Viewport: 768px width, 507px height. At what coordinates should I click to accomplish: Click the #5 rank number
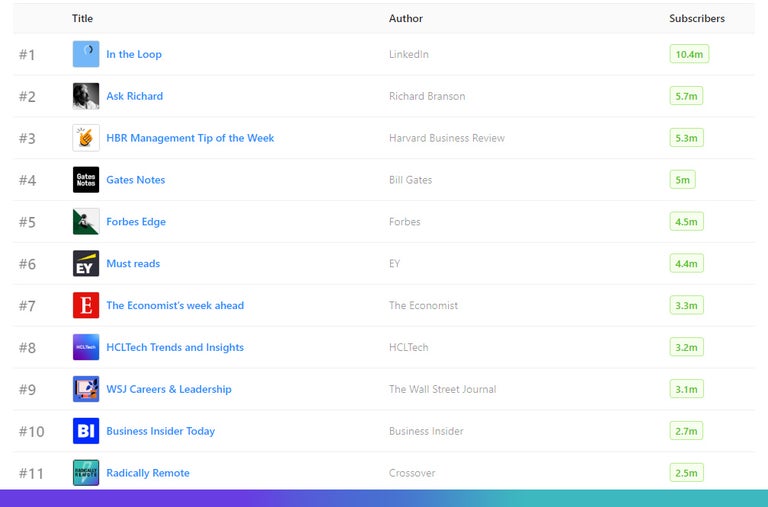(27, 222)
